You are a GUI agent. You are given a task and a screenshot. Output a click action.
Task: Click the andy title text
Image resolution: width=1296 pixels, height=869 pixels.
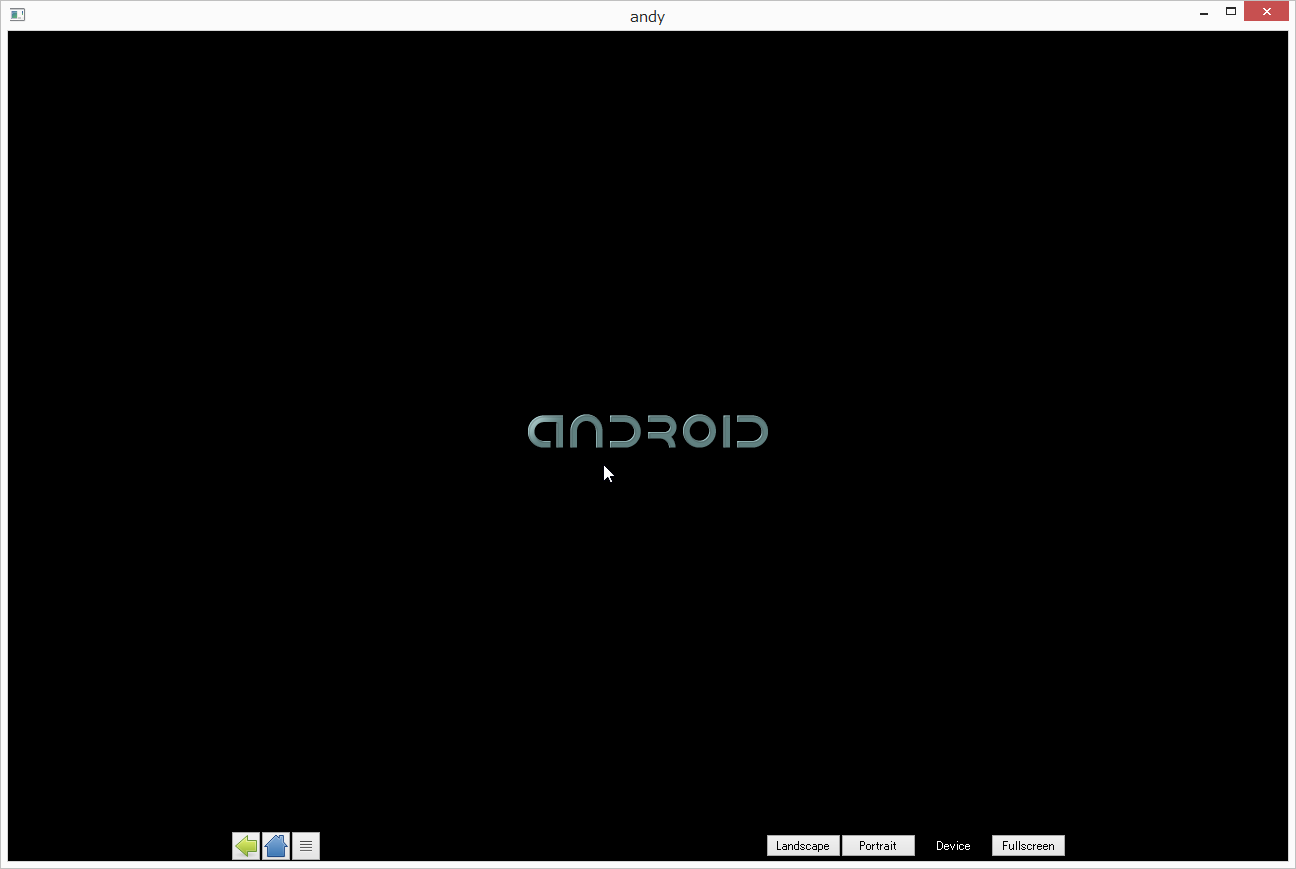(647, 16)
